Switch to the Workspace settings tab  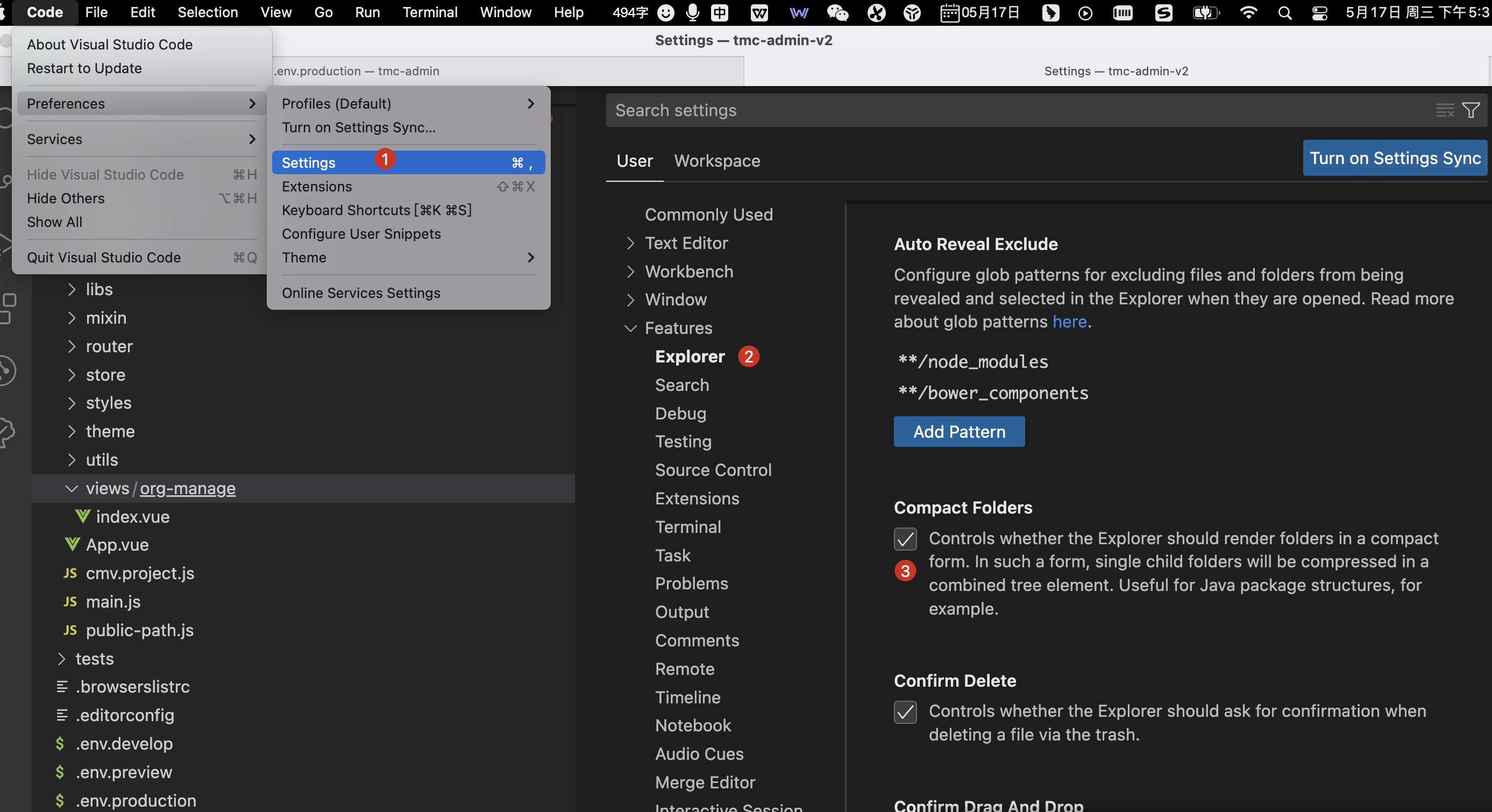pyautogui.click(x=717, y=160)
